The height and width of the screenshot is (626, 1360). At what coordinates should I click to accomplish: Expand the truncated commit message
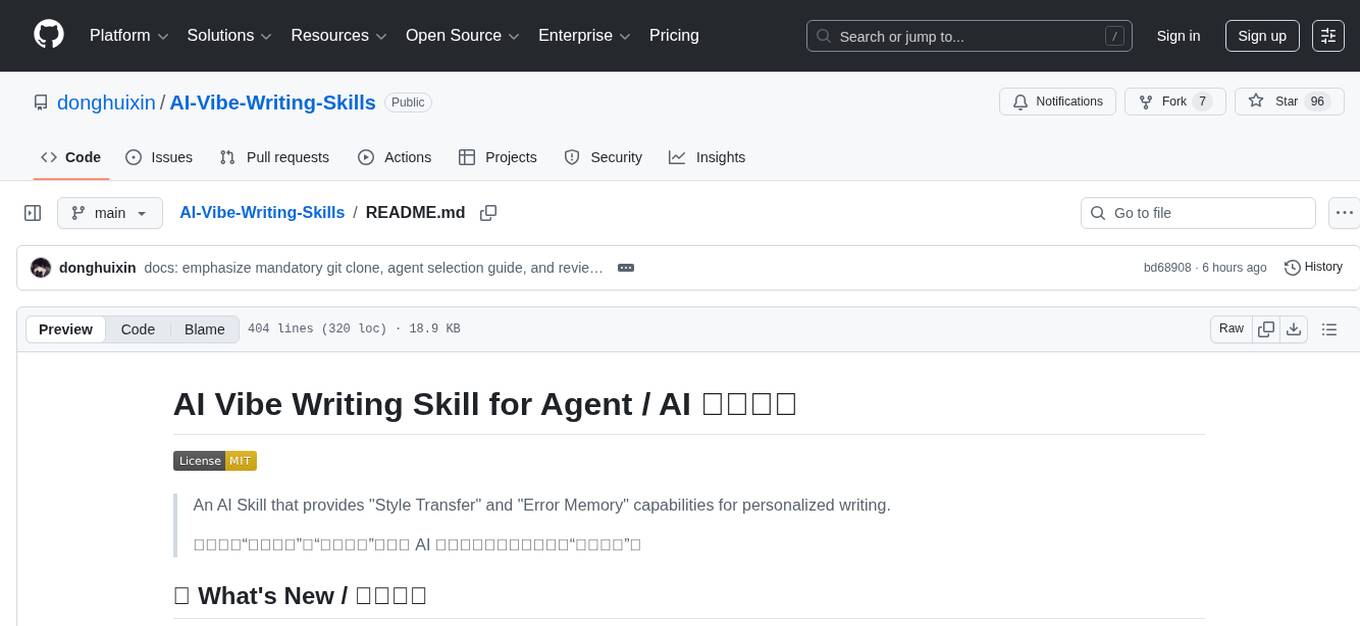tap(626, 267)
